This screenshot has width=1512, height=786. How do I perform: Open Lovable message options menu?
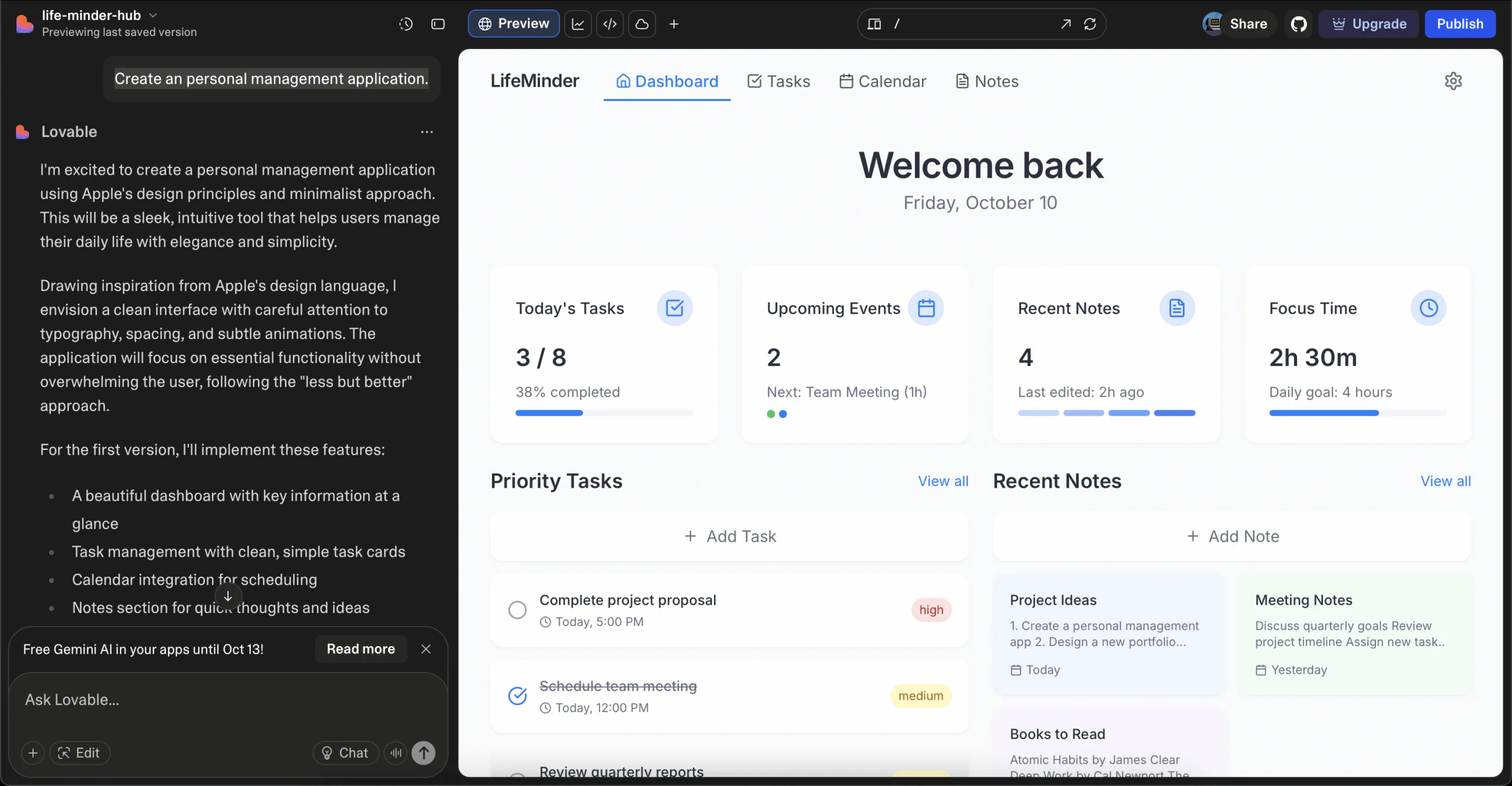coord(426,132)
